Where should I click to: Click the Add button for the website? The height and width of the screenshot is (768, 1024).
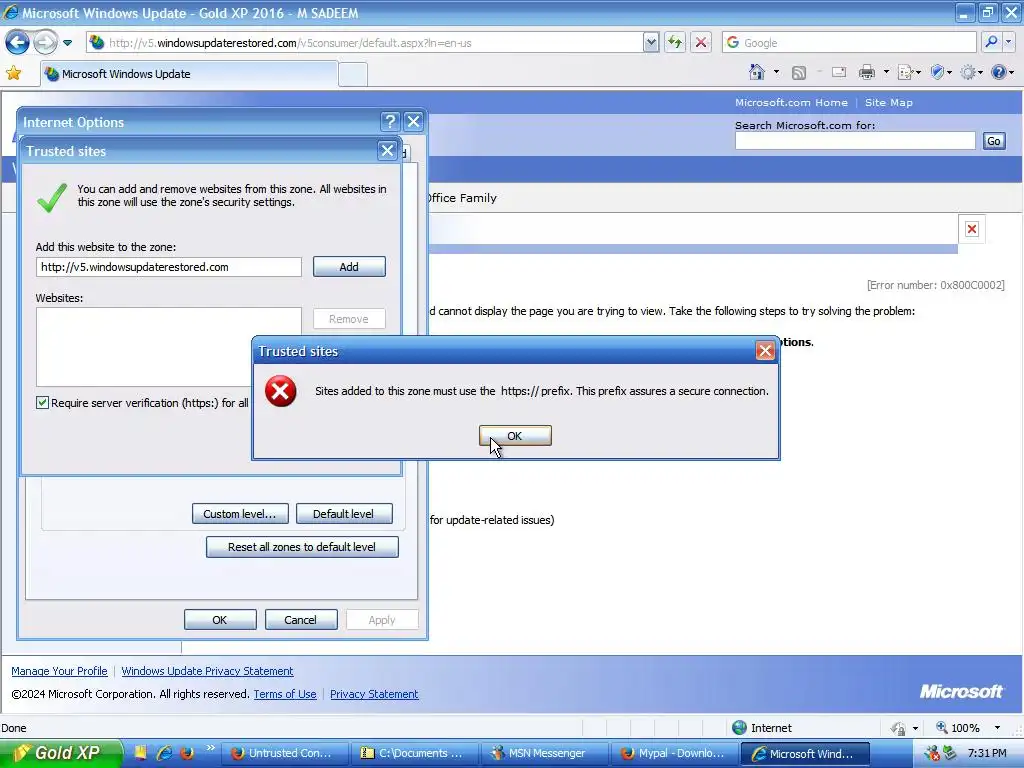coord(349,266)
